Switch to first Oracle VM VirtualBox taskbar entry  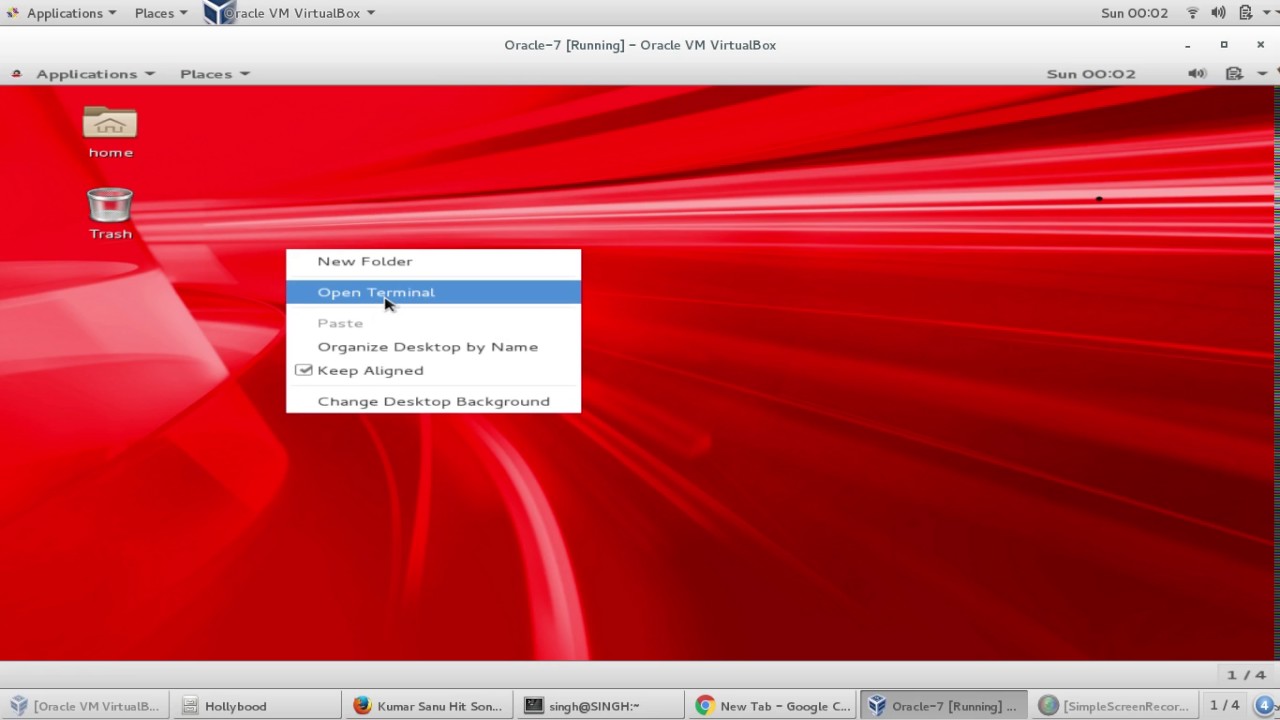tap(85, 706)
